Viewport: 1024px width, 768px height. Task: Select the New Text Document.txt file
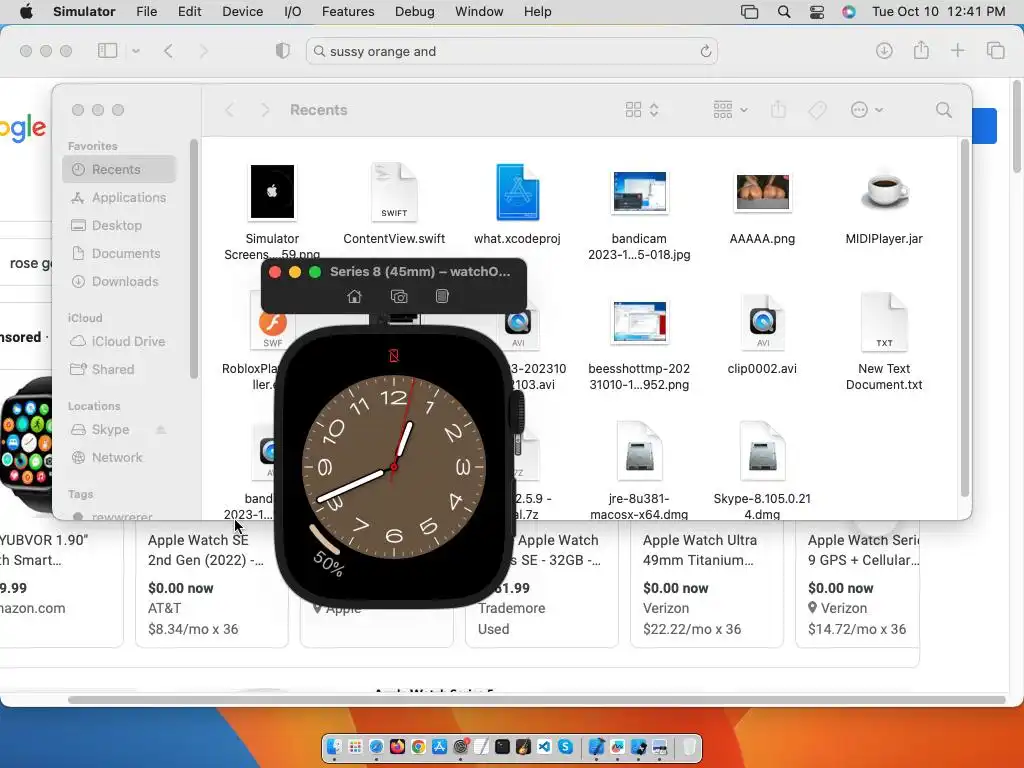884,342
